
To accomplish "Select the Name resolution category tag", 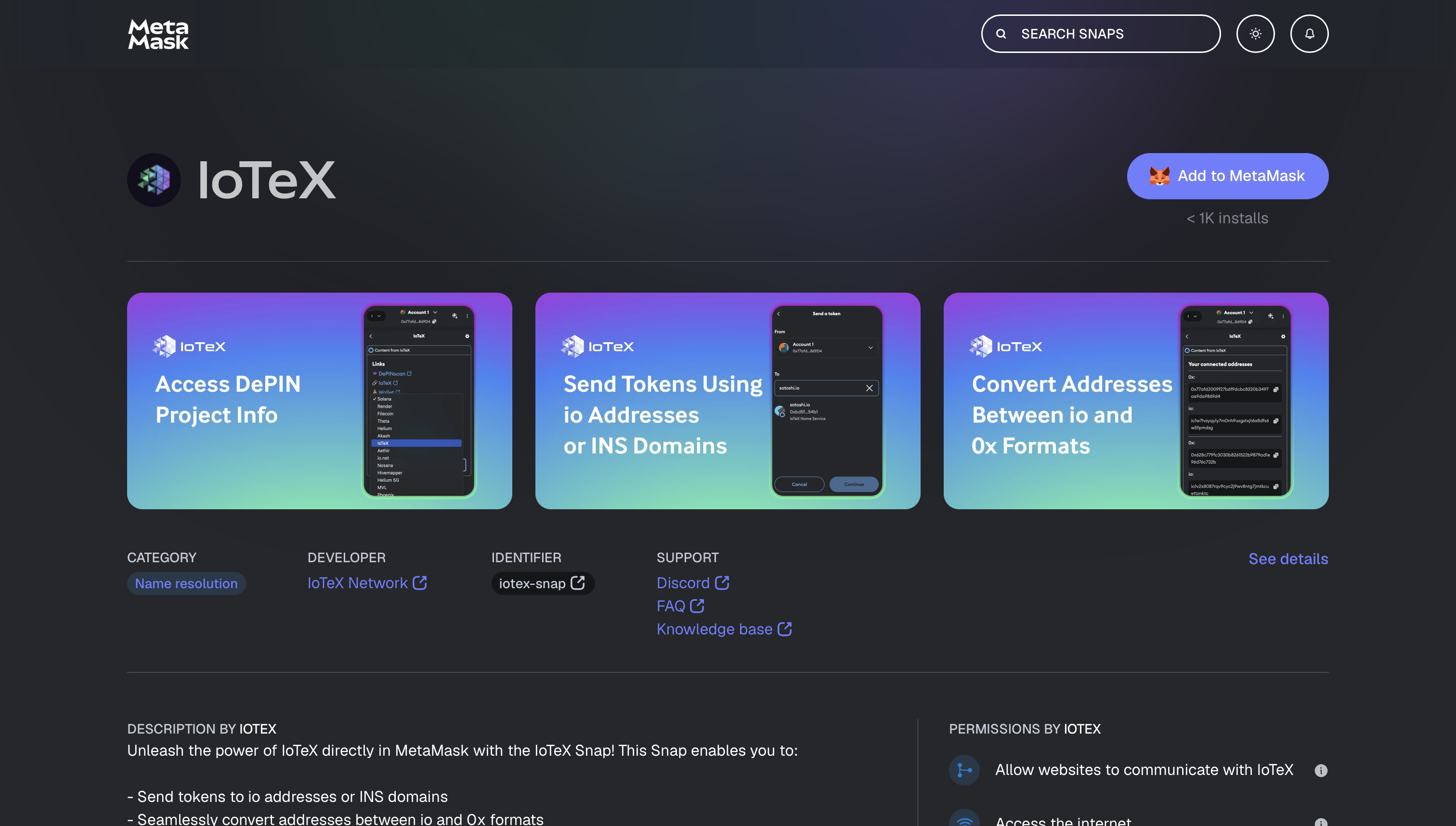I will coord(186,583).
